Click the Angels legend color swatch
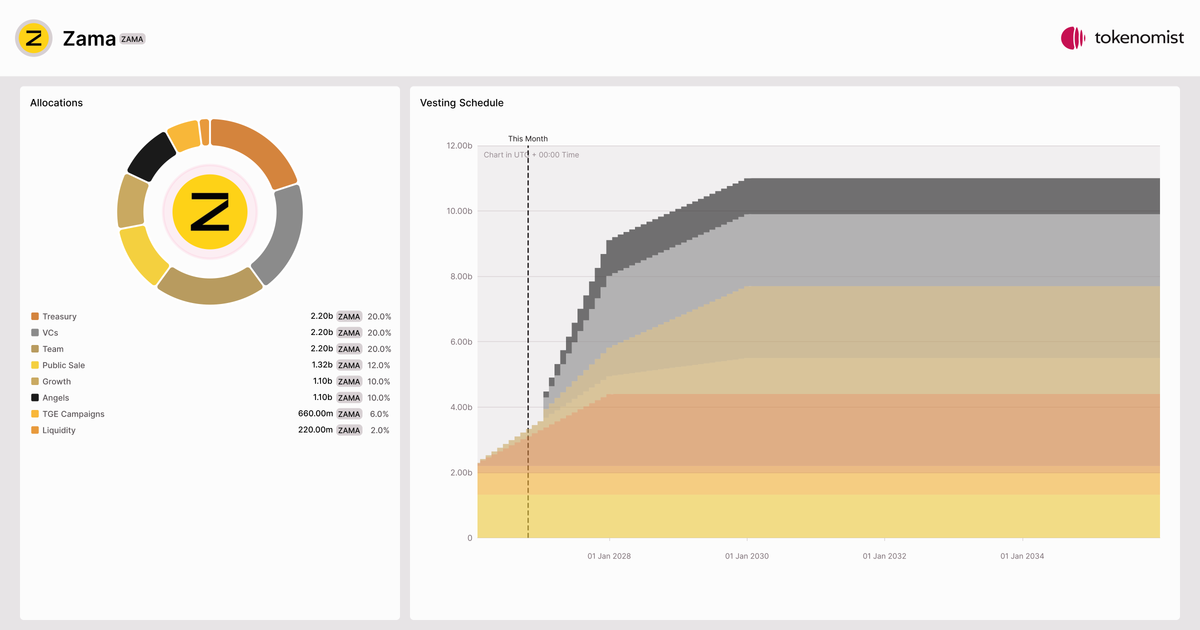Viewport: 1200px width, 630px height. (x=35, y=398)
